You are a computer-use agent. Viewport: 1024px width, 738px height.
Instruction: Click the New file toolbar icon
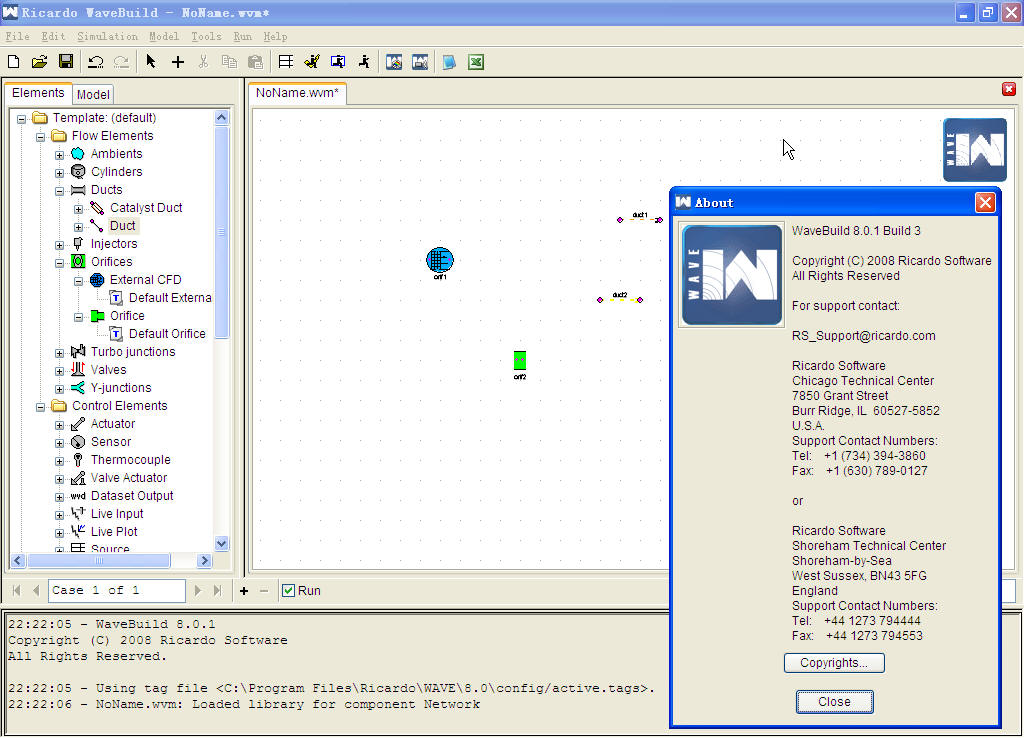pyautogui.click(x=13, y=61)
